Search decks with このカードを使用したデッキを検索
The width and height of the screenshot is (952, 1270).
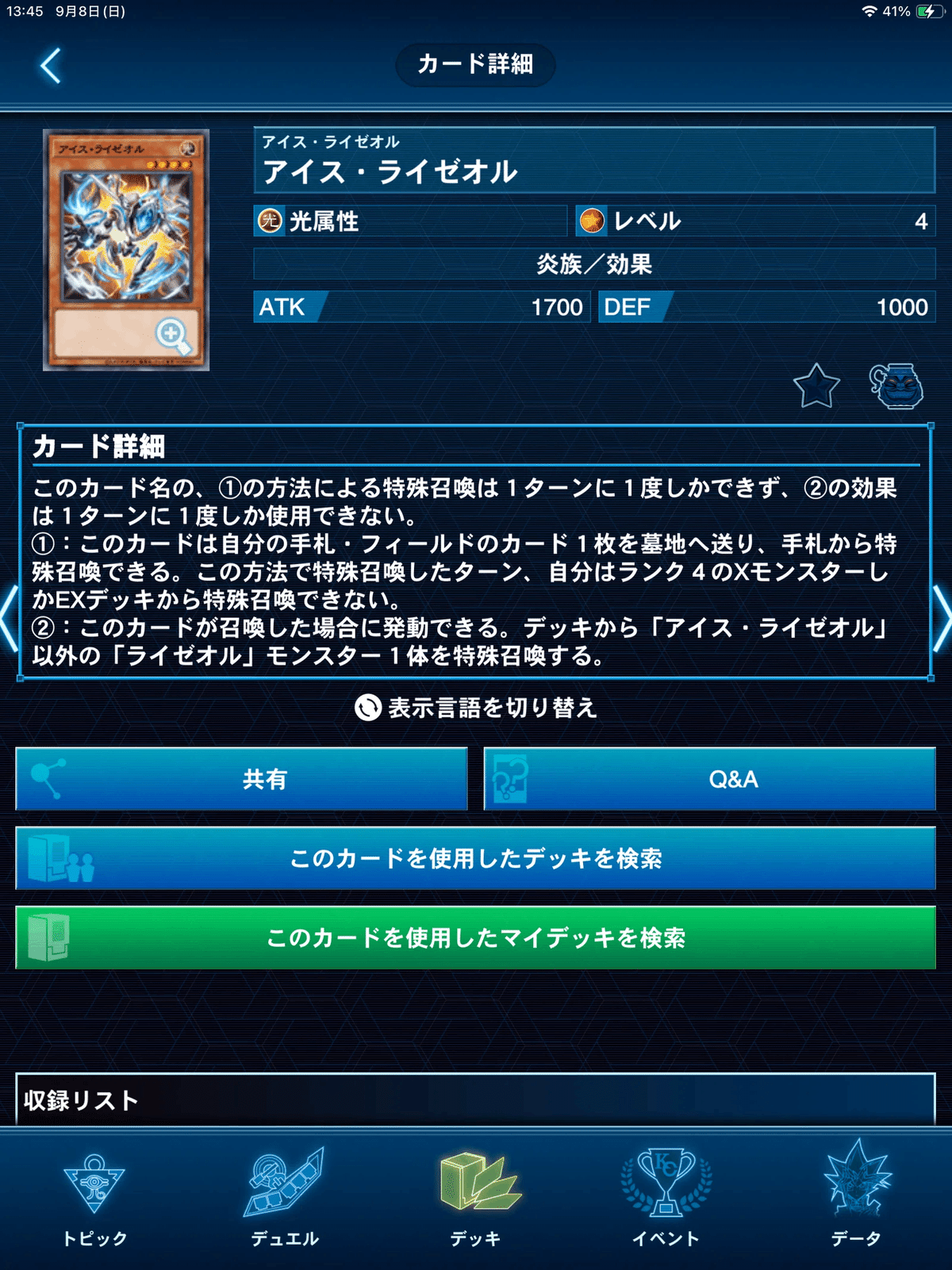tap(476, 858)
